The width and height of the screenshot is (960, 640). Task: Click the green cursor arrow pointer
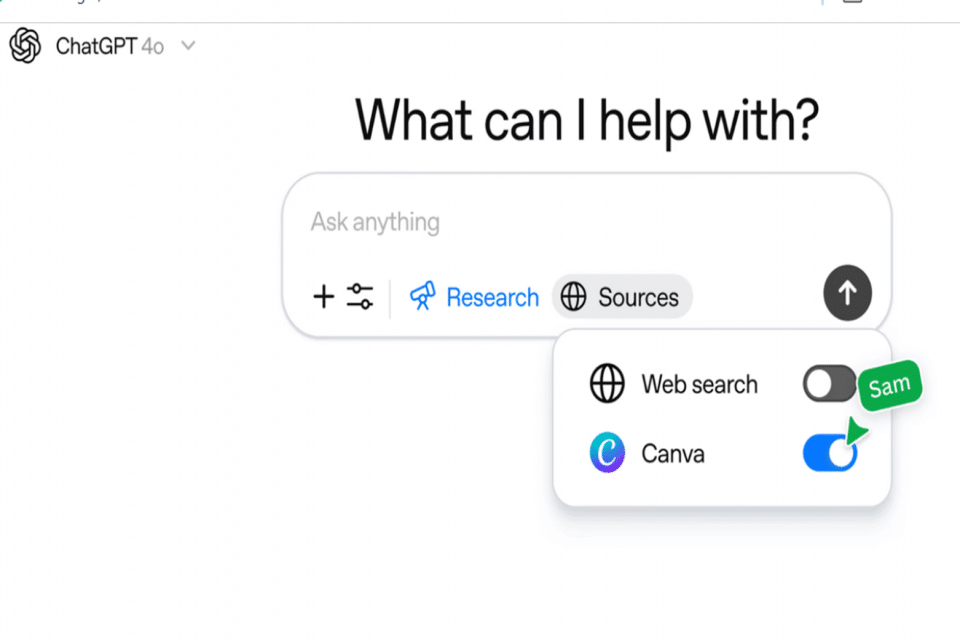[854, 432]
